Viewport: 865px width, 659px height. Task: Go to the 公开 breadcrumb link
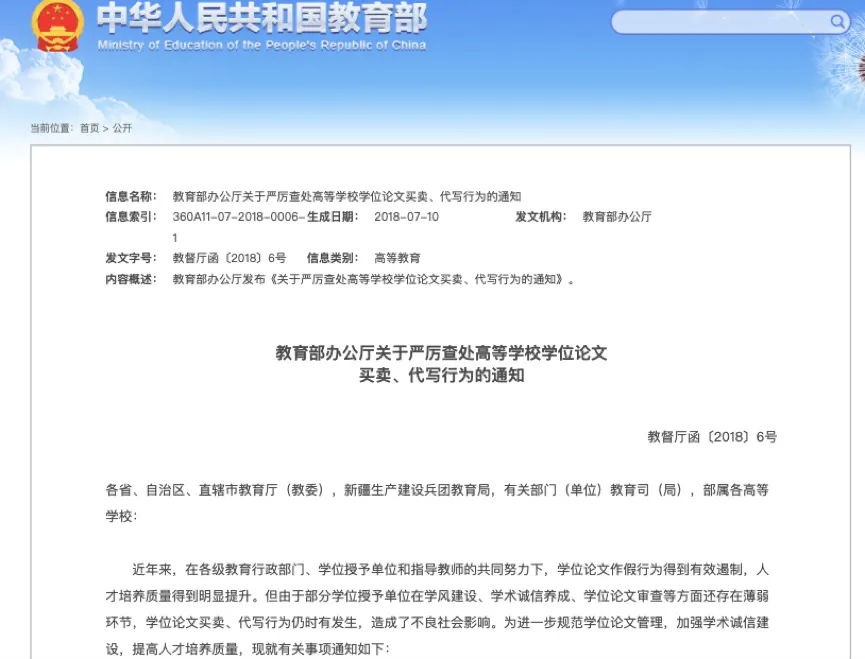[122, 128]
